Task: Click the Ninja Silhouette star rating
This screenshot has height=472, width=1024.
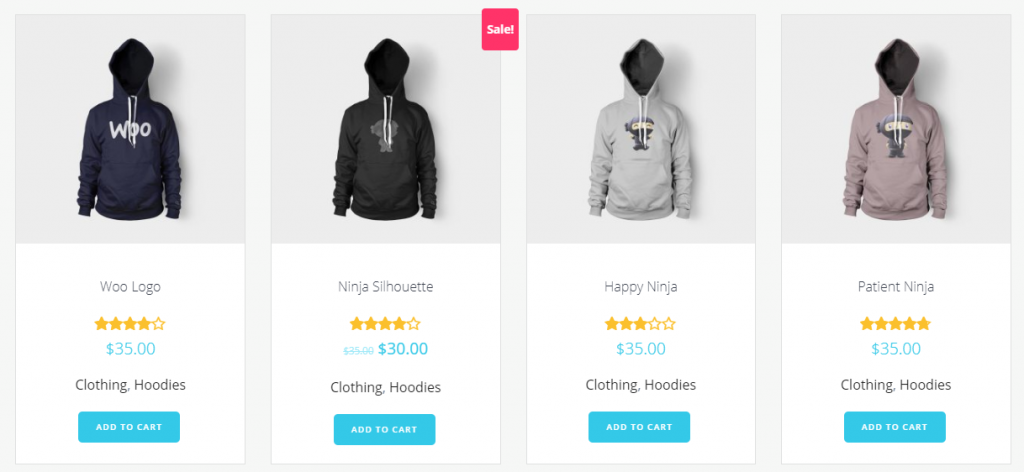Action: pyautogui.click(x=385, y=324)
